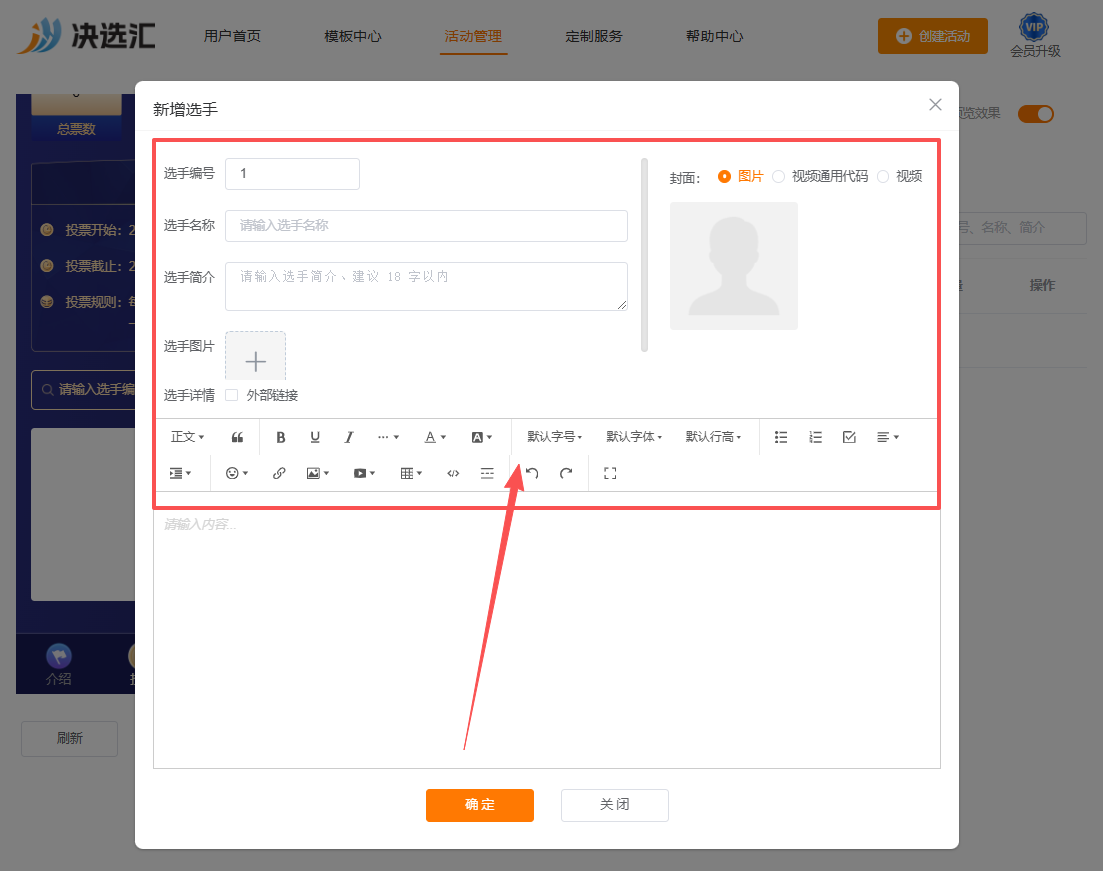Image resolution: width=1103 pixels, height=871 pixels.
Task: Click the 选手编号 number field
Action: click(x=292, y=174)
